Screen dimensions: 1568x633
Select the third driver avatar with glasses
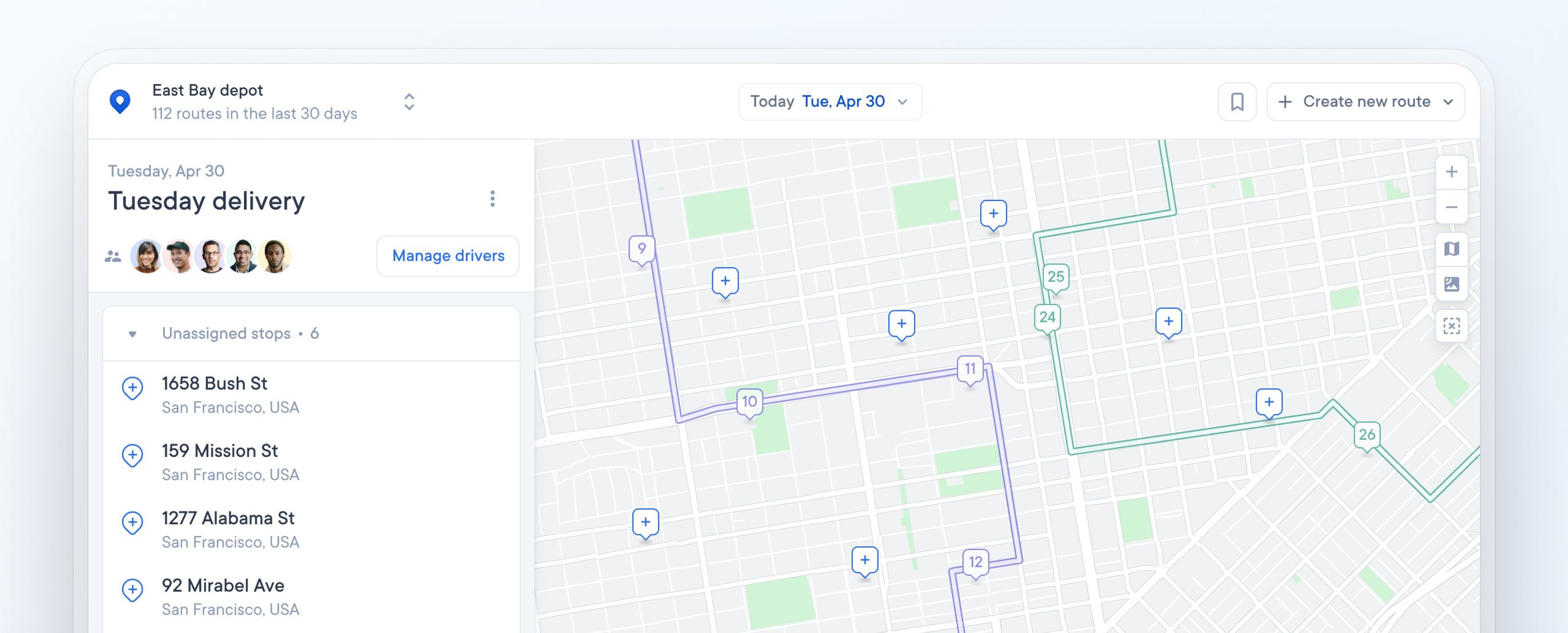(211, 256)
